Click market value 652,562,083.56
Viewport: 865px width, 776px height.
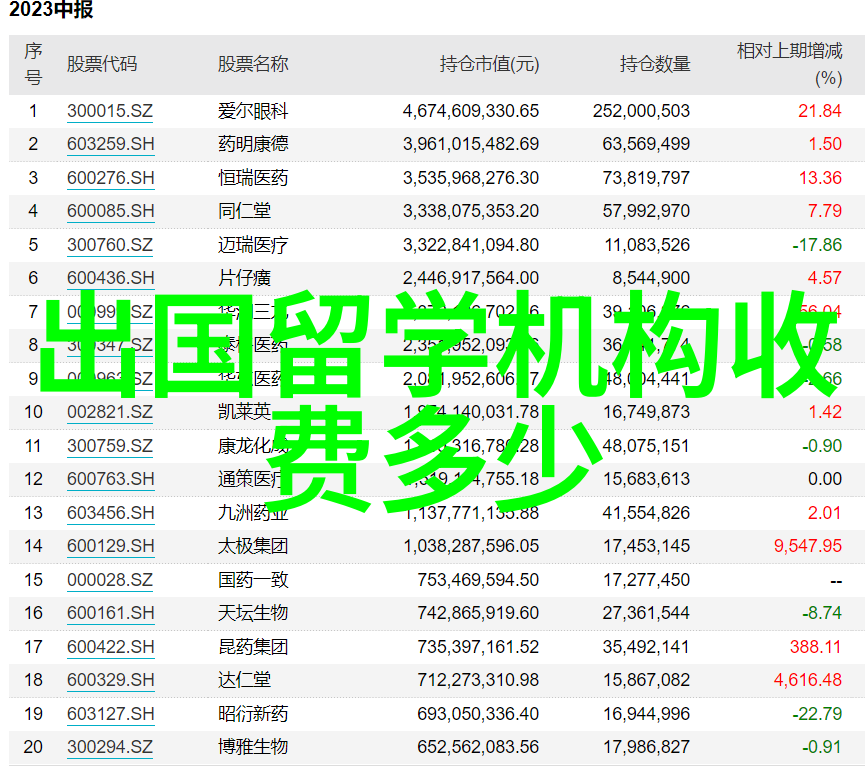pyautogui.click(x=478, y=747)
